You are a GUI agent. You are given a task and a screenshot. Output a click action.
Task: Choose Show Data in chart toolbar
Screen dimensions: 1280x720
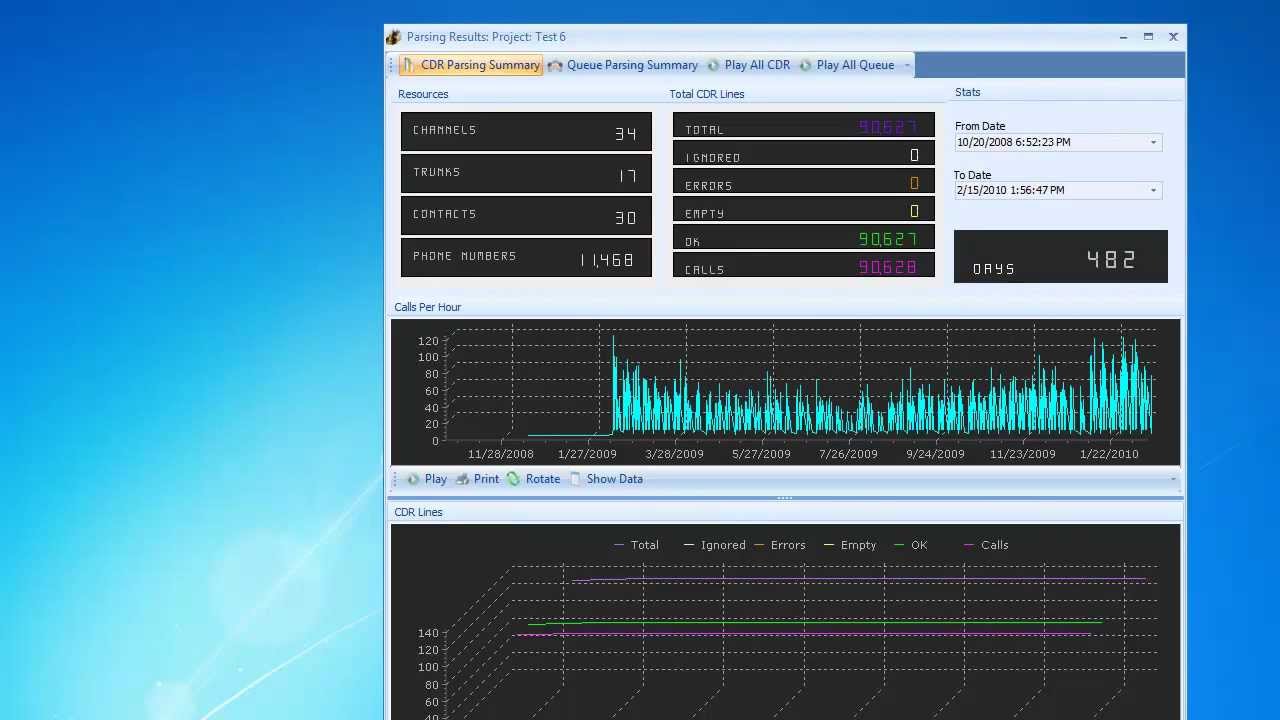pos(606,479)
